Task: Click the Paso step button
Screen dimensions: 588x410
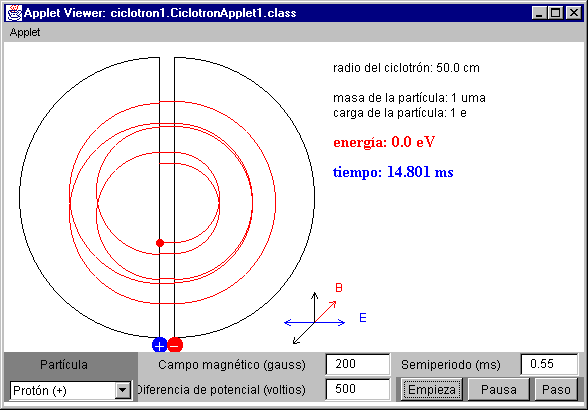Action: click(x=556, y=389)
